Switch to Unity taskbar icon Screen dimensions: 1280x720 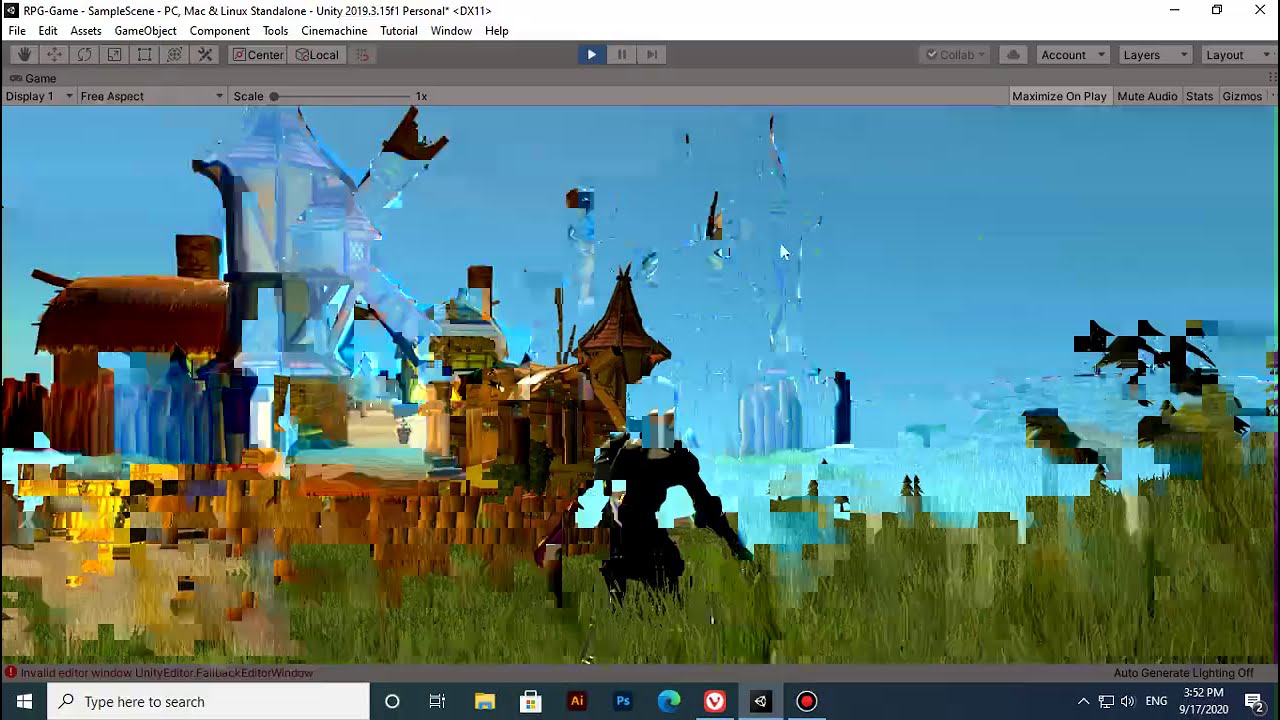[x=760, y=702]
